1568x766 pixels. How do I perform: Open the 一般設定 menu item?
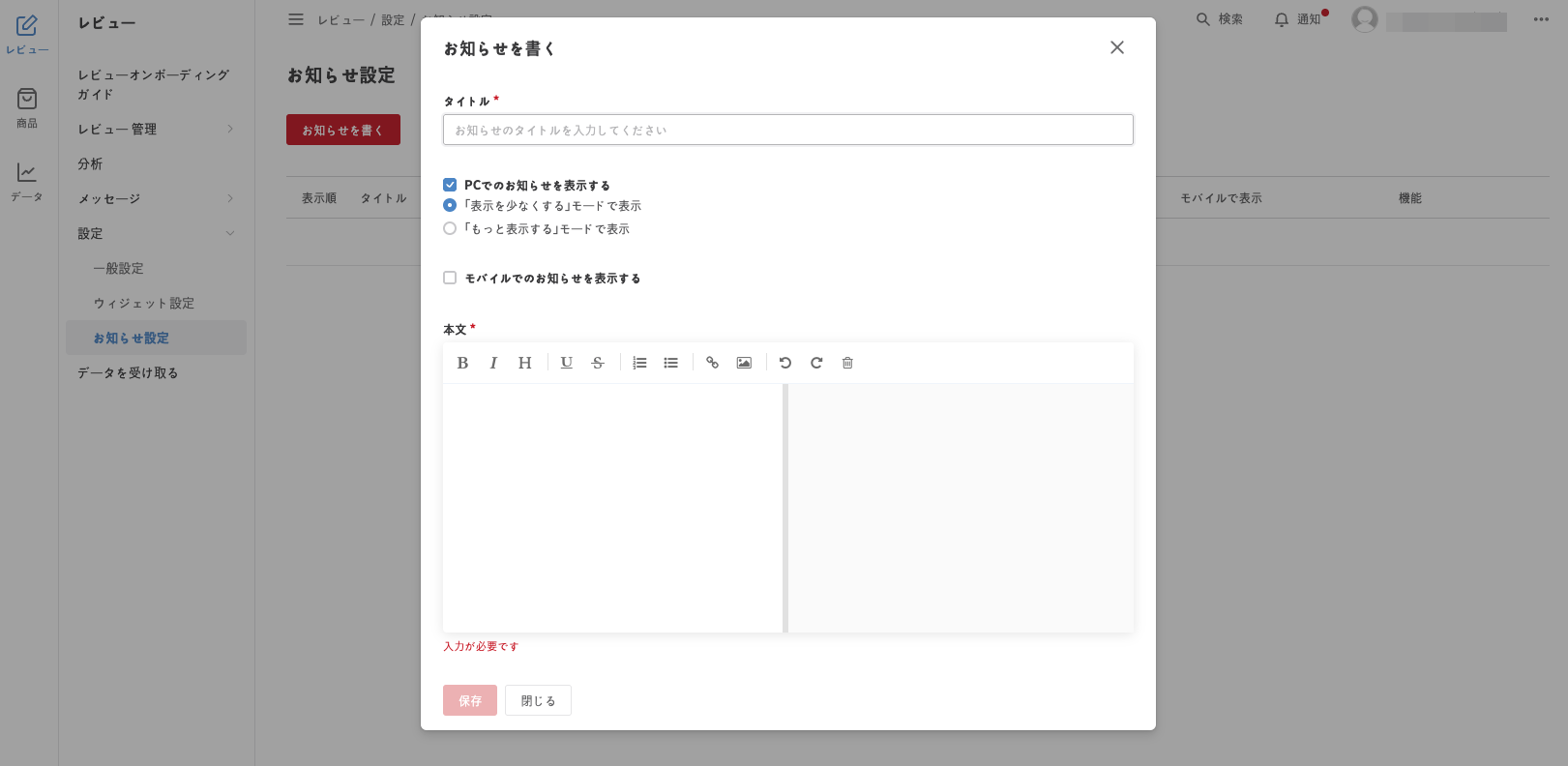point(118,268)
